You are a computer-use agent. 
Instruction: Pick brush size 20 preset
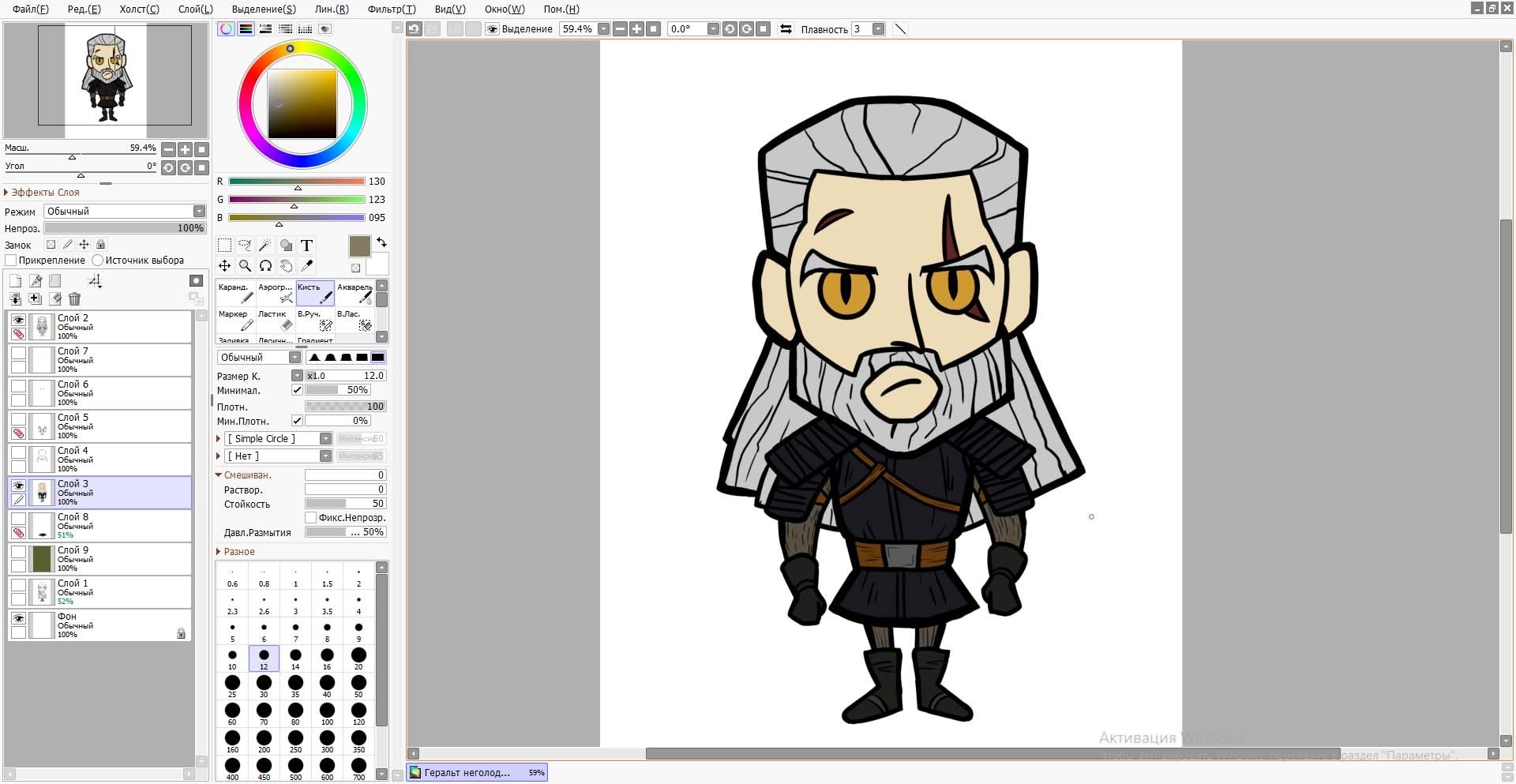click(x=358, y=658)
